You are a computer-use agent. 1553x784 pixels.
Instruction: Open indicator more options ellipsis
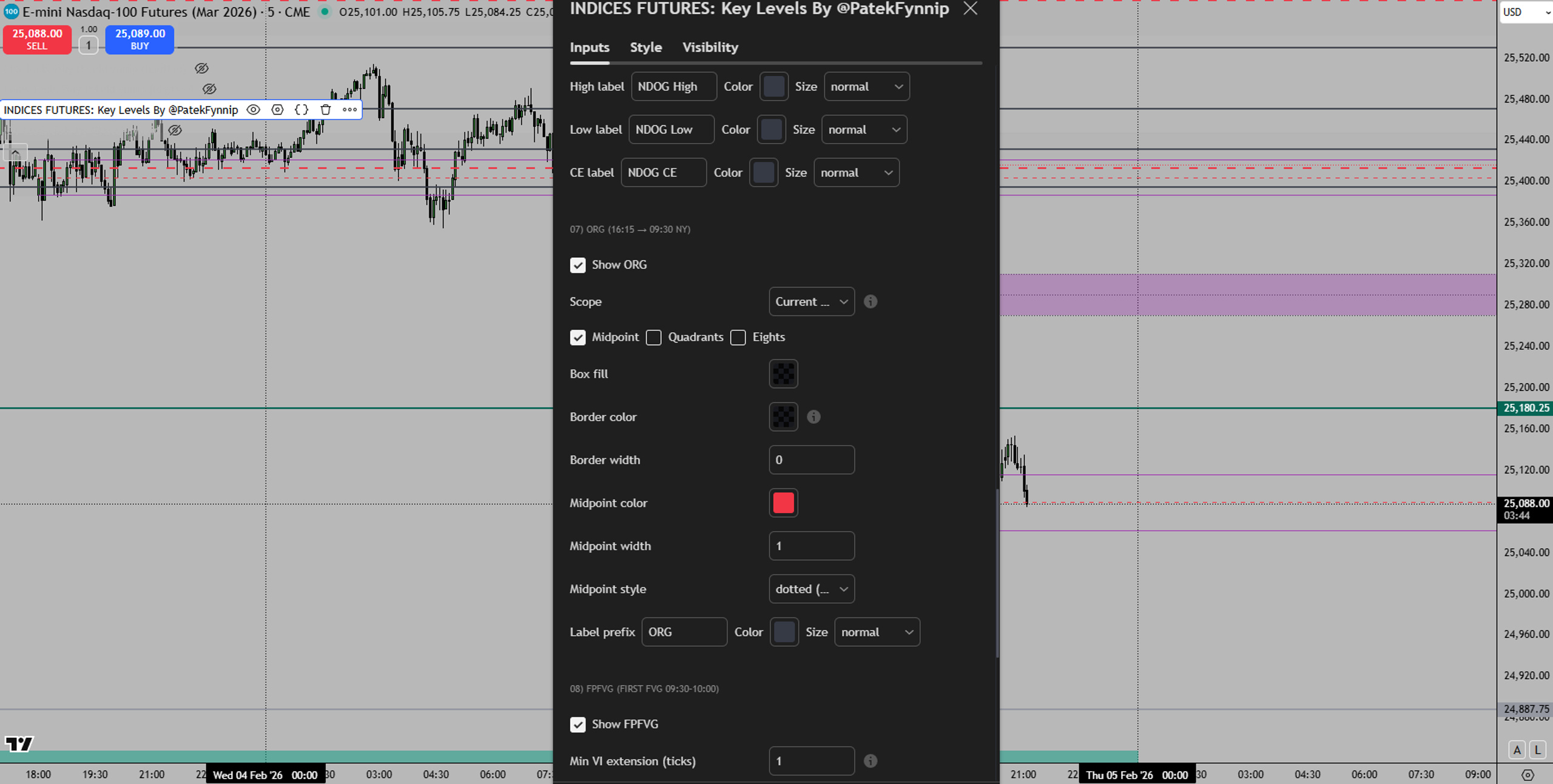349,110
